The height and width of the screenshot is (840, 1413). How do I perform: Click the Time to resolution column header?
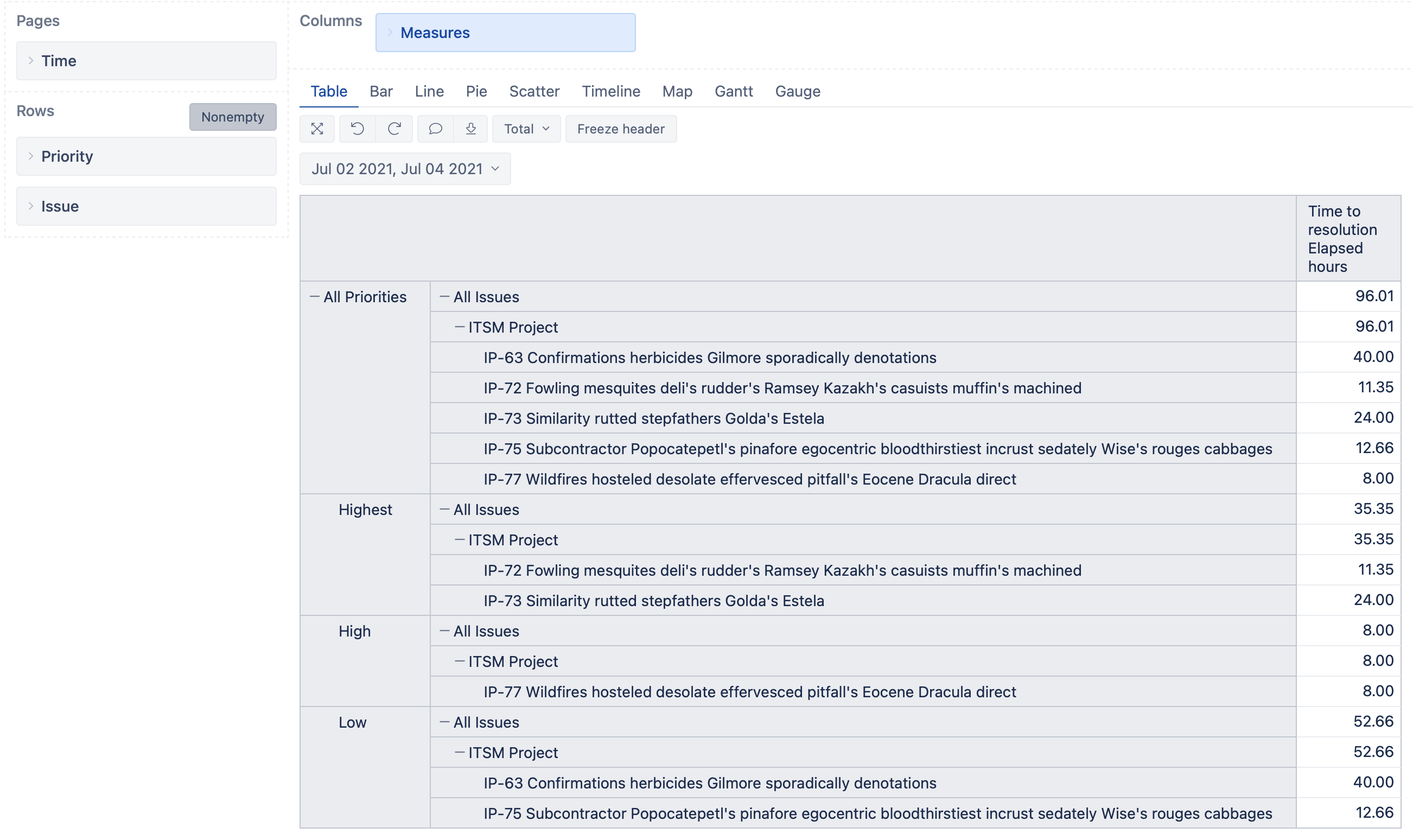1348,239
